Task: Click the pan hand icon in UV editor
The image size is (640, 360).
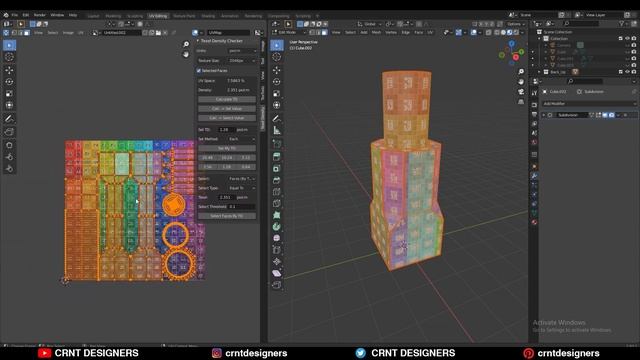Action: click(186, 54)
